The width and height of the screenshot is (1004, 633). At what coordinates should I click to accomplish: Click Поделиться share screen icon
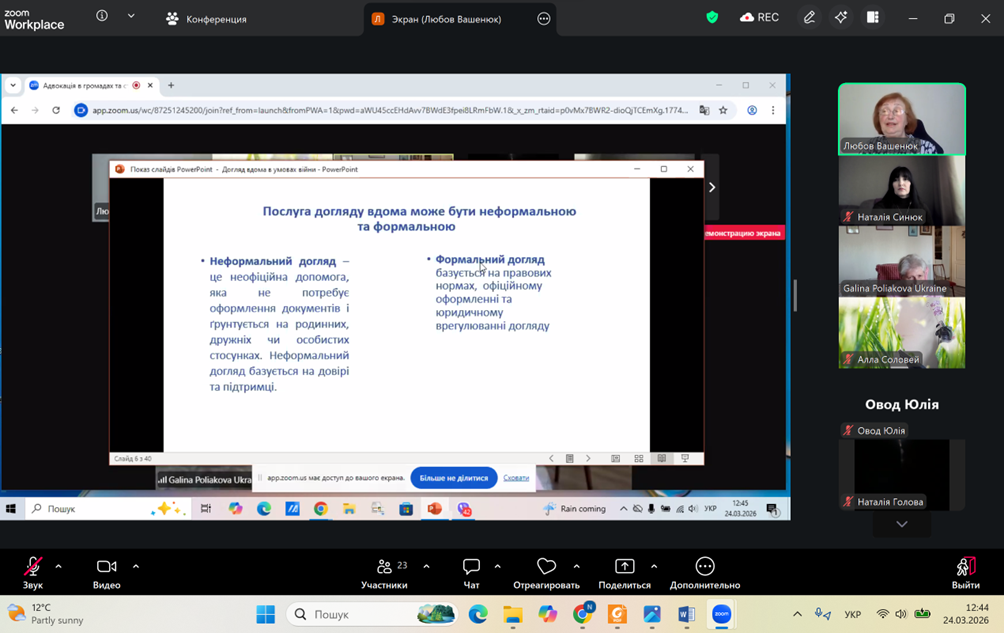point(624,572)
